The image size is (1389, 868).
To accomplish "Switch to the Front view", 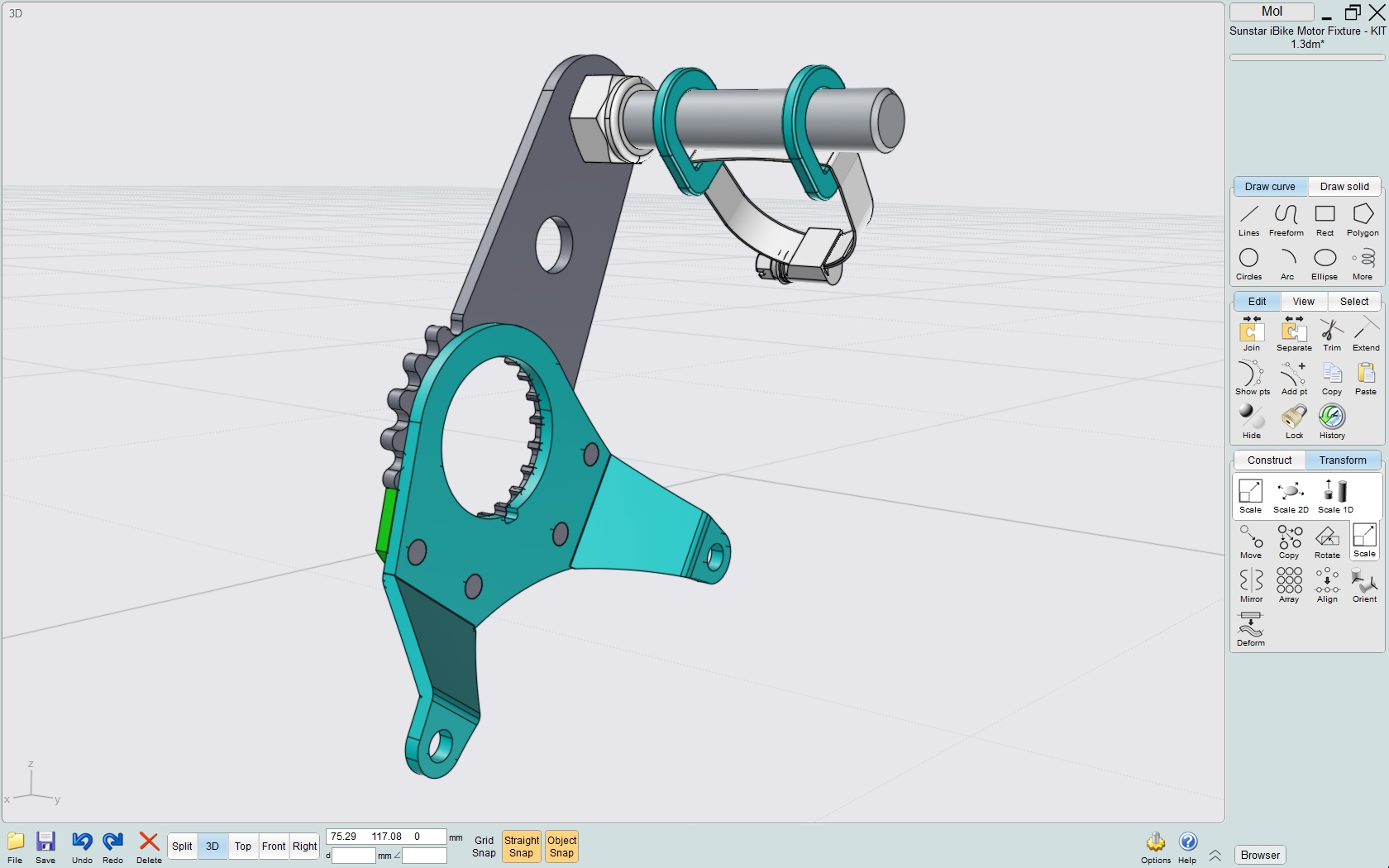I will tap(274, 847).
